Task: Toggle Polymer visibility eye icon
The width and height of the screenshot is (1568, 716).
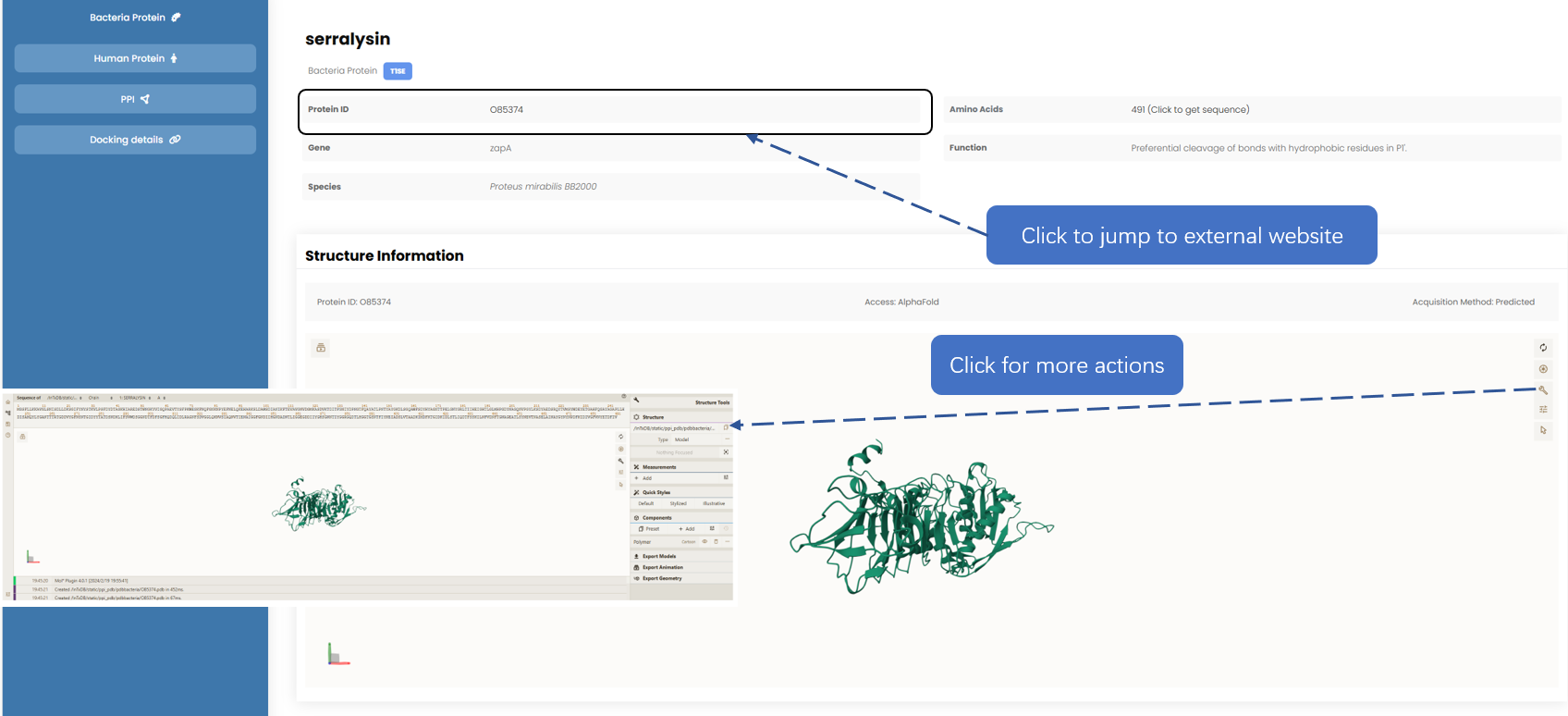Action: click(x=704, y=542)
